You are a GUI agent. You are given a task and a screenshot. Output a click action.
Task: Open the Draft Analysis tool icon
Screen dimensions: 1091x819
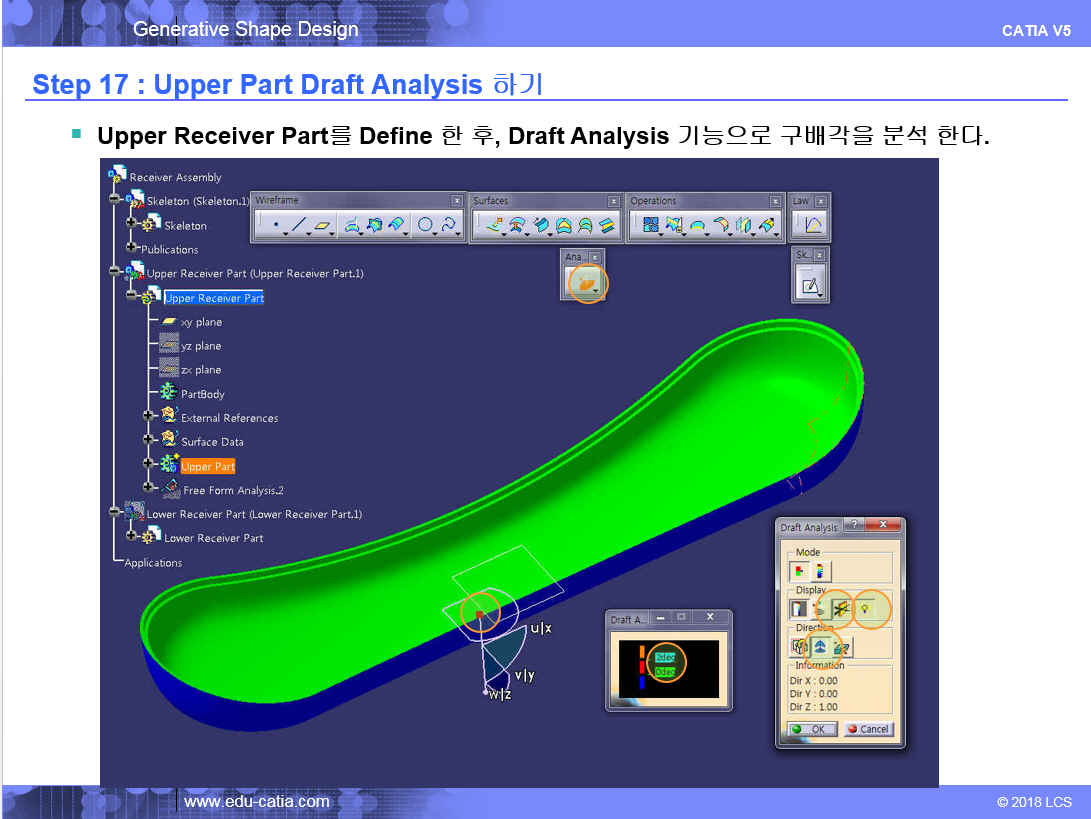point(586,285)
